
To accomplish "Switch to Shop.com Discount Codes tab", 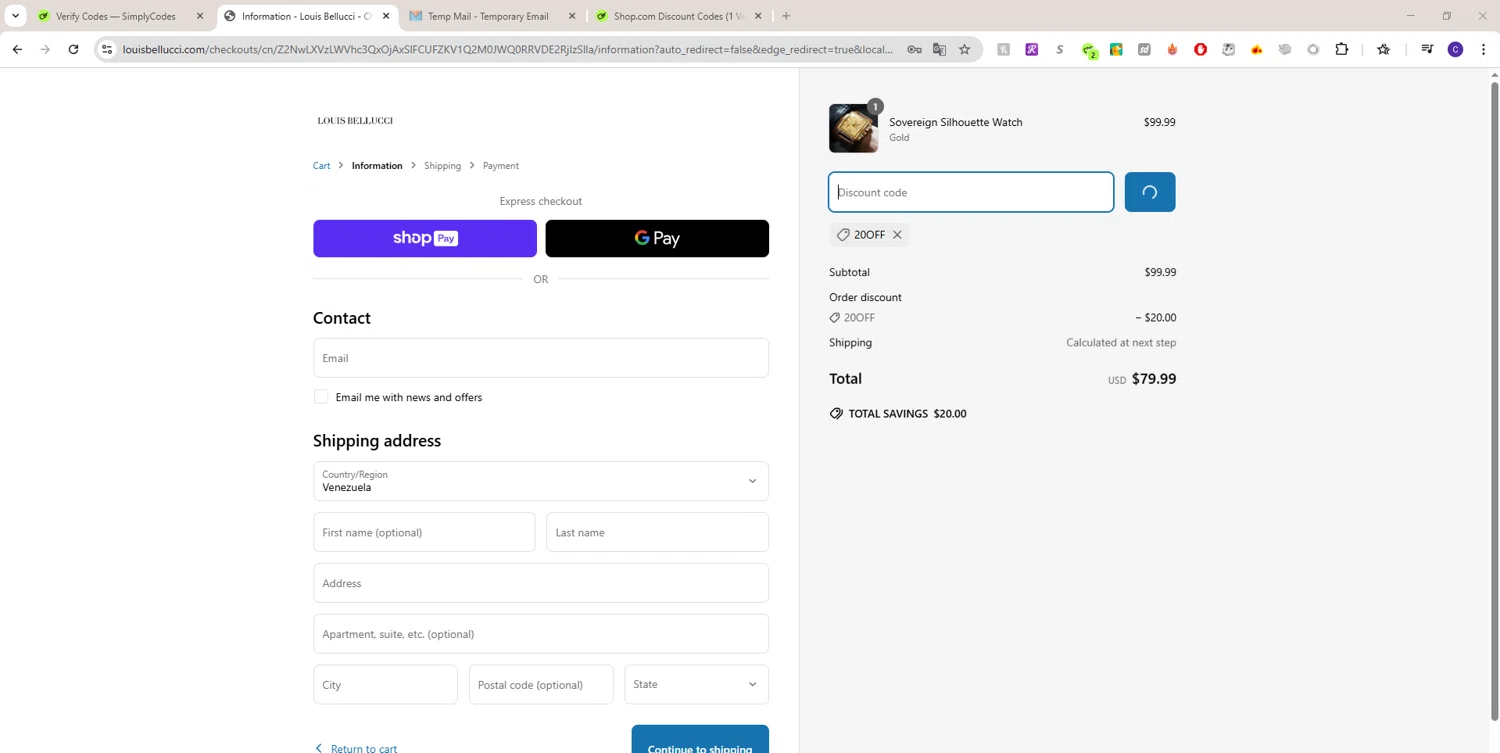I will click(x=678, y=16).
